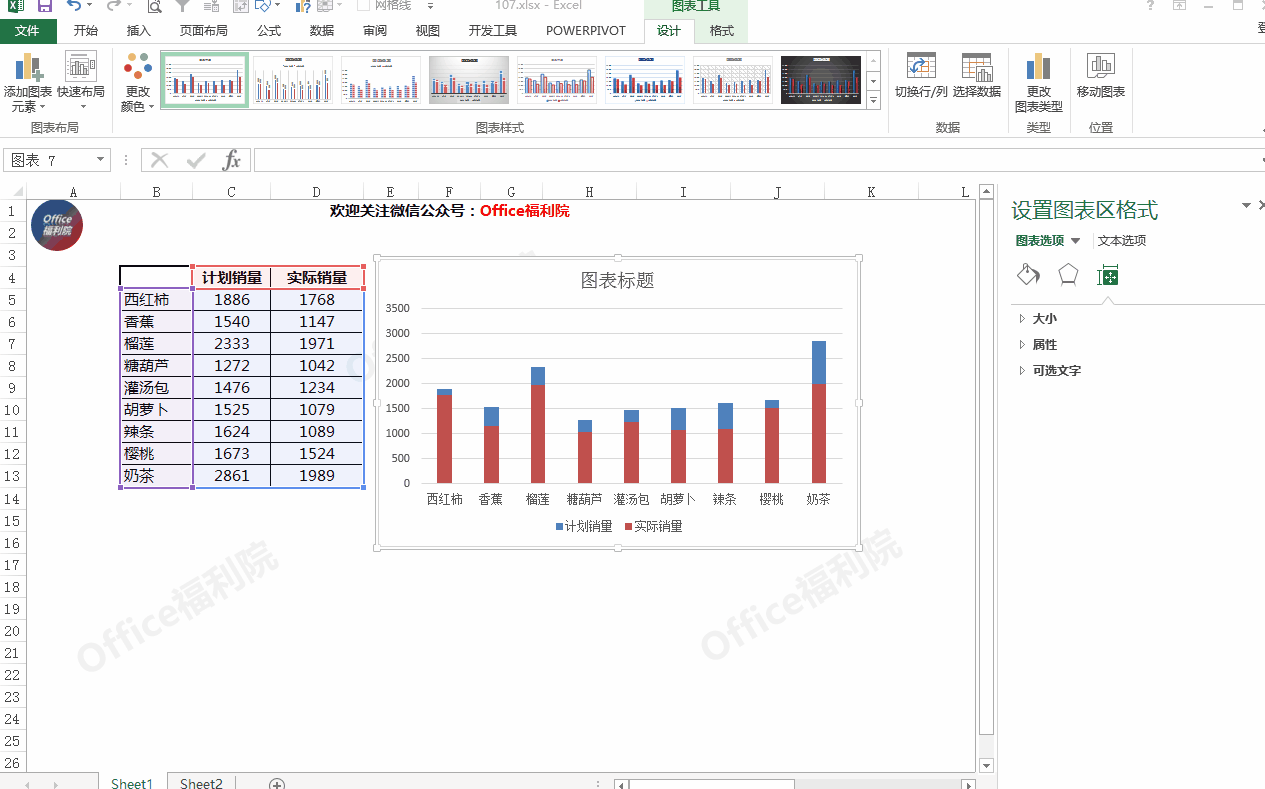
Task: Click the insert function fx icon
Action: (x=232, y=160)
